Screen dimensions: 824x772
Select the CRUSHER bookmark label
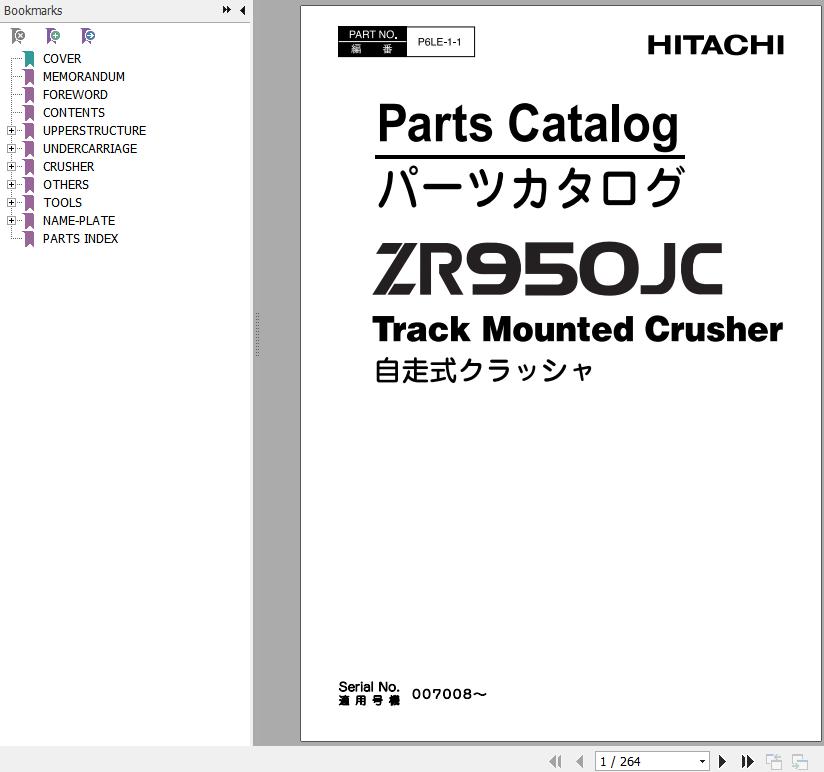68,167
